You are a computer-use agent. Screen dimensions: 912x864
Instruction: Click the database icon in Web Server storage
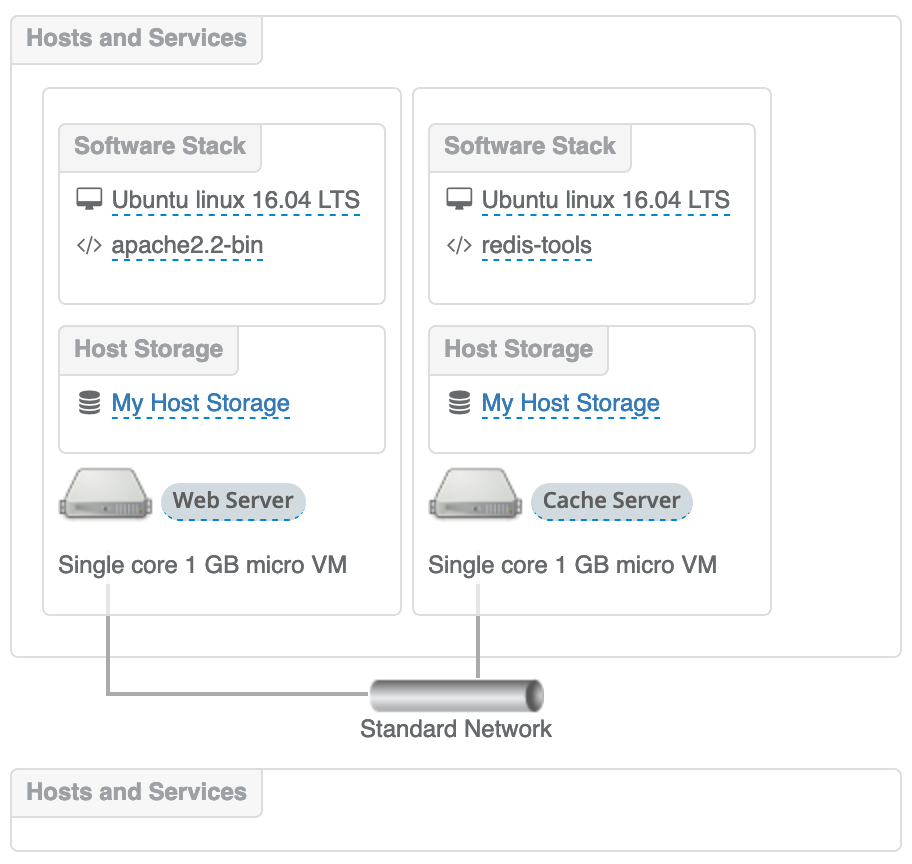[x=89, y=403]
